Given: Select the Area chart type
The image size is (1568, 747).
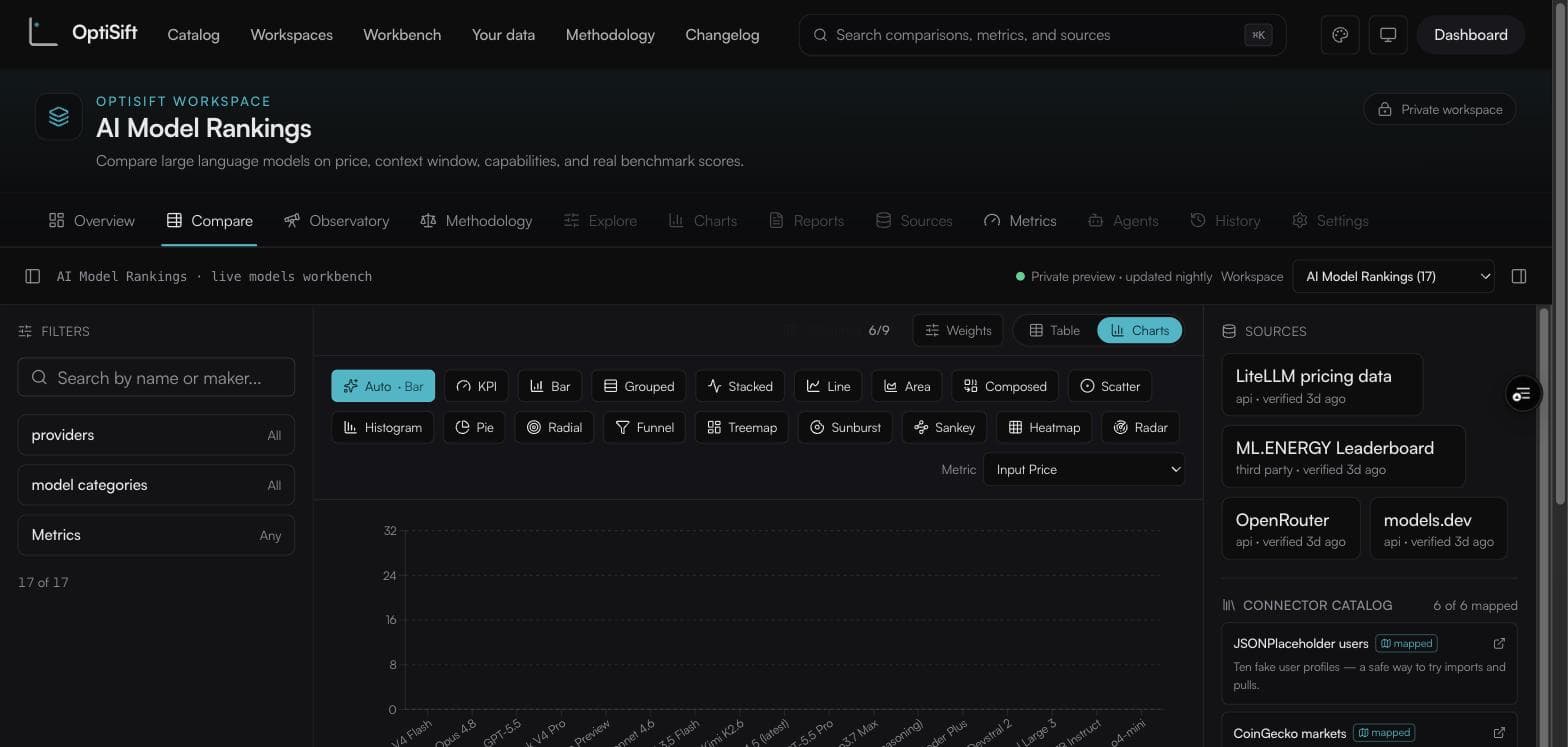Looking at the screenshot, I should (907, 386).
